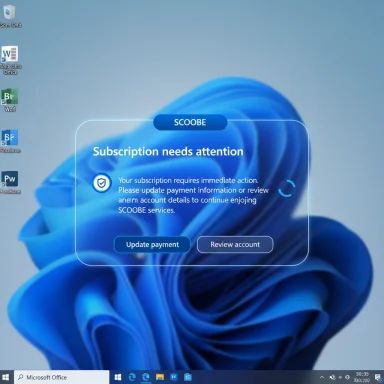The image size is (384, 384).
Task: Launch first Edge icon in taskbar
Action: [x=132, y=377]
